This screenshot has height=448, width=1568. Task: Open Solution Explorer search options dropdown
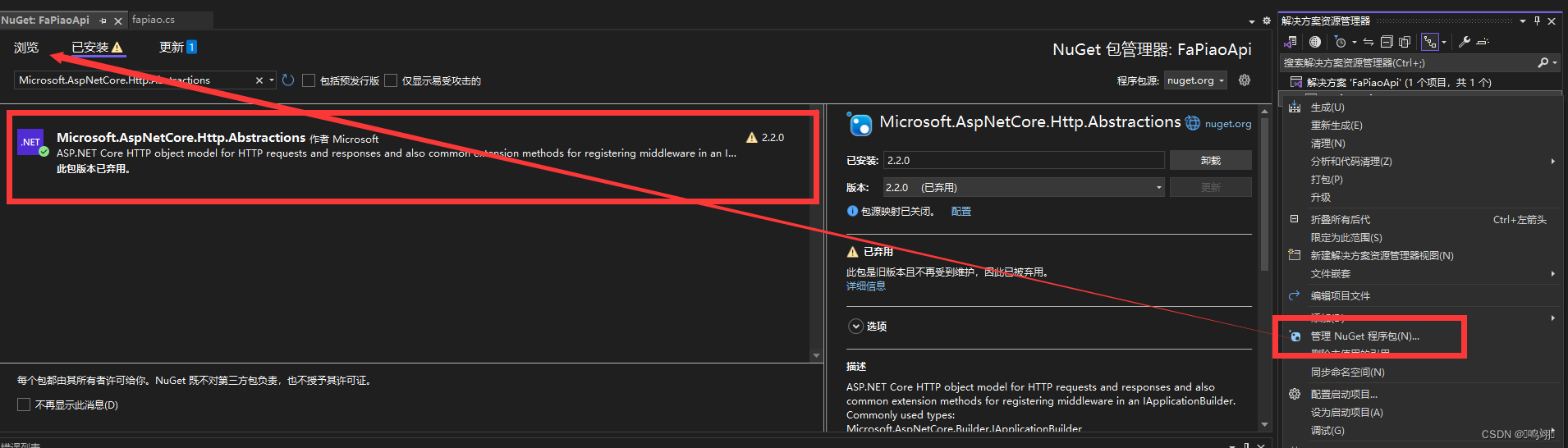coord(1555,62)
